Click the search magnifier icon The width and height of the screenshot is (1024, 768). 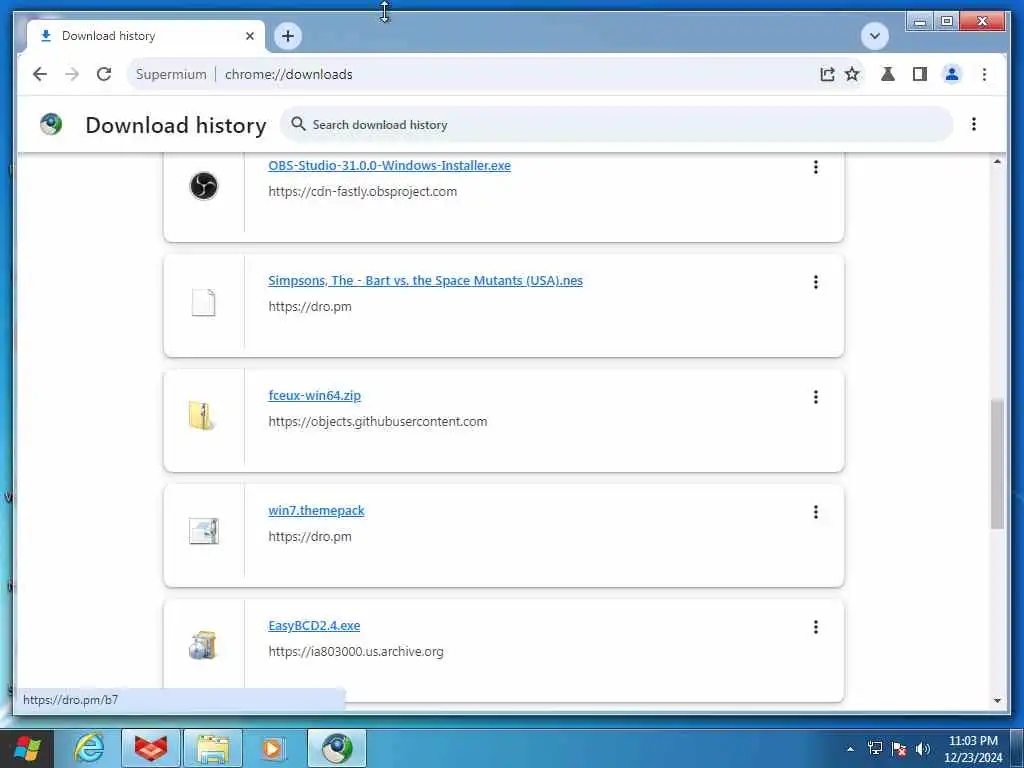tap(298, 123)
